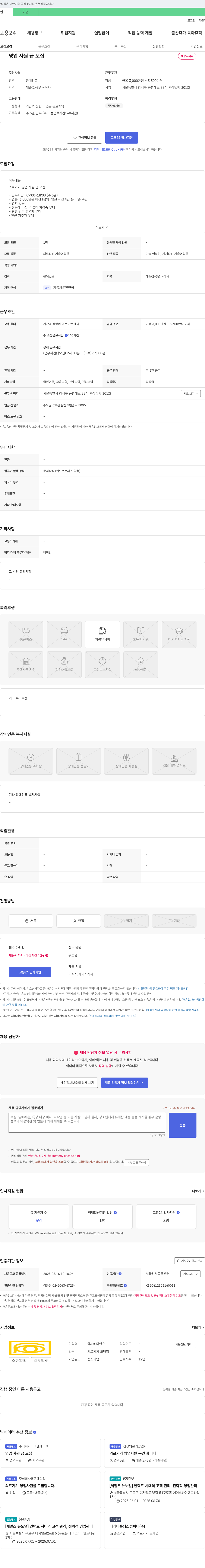Click the 장애인용 화장실 facility icon
This screenshot has height=1568, width=205.
(x=126, y=761)
